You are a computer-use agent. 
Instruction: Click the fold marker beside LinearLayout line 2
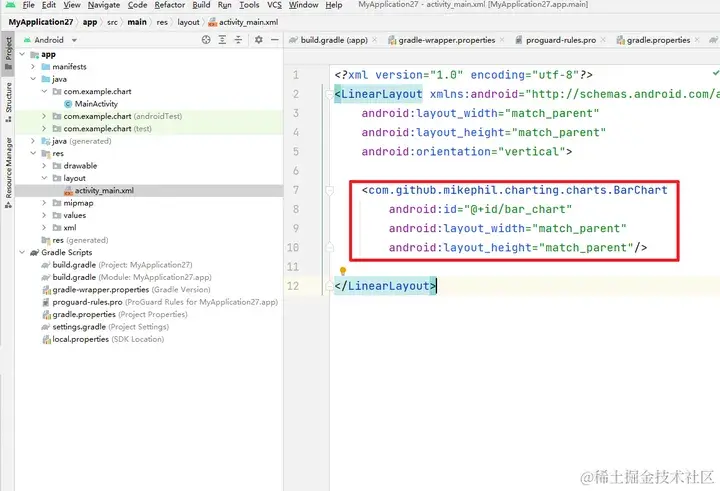point(329,95)
